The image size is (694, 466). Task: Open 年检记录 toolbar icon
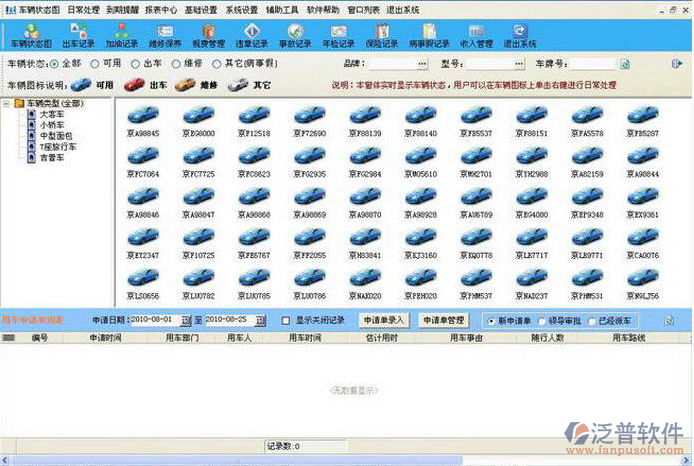[x=338, y=36]
